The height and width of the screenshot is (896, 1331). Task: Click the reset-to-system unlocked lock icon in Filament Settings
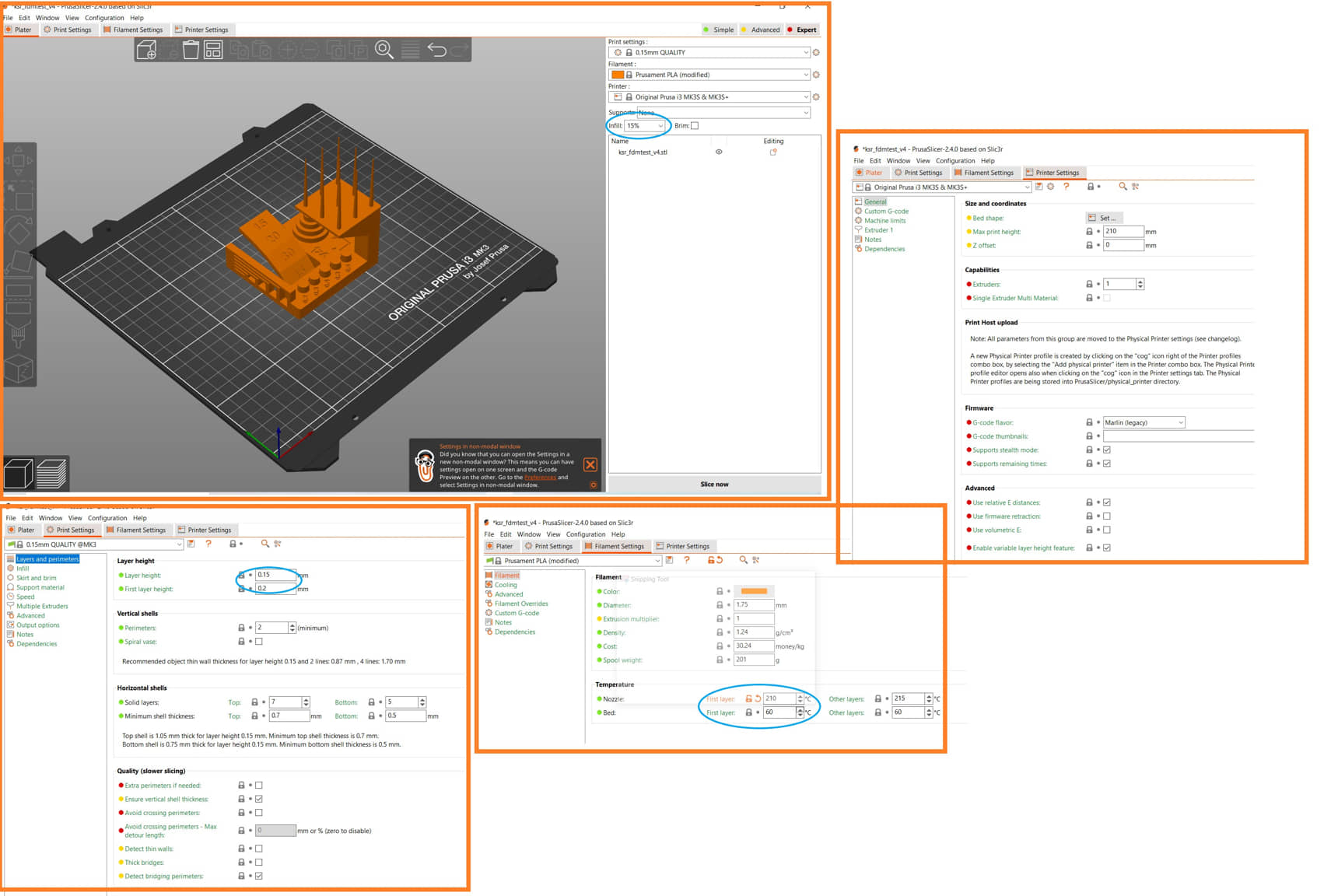pos(711,560)
